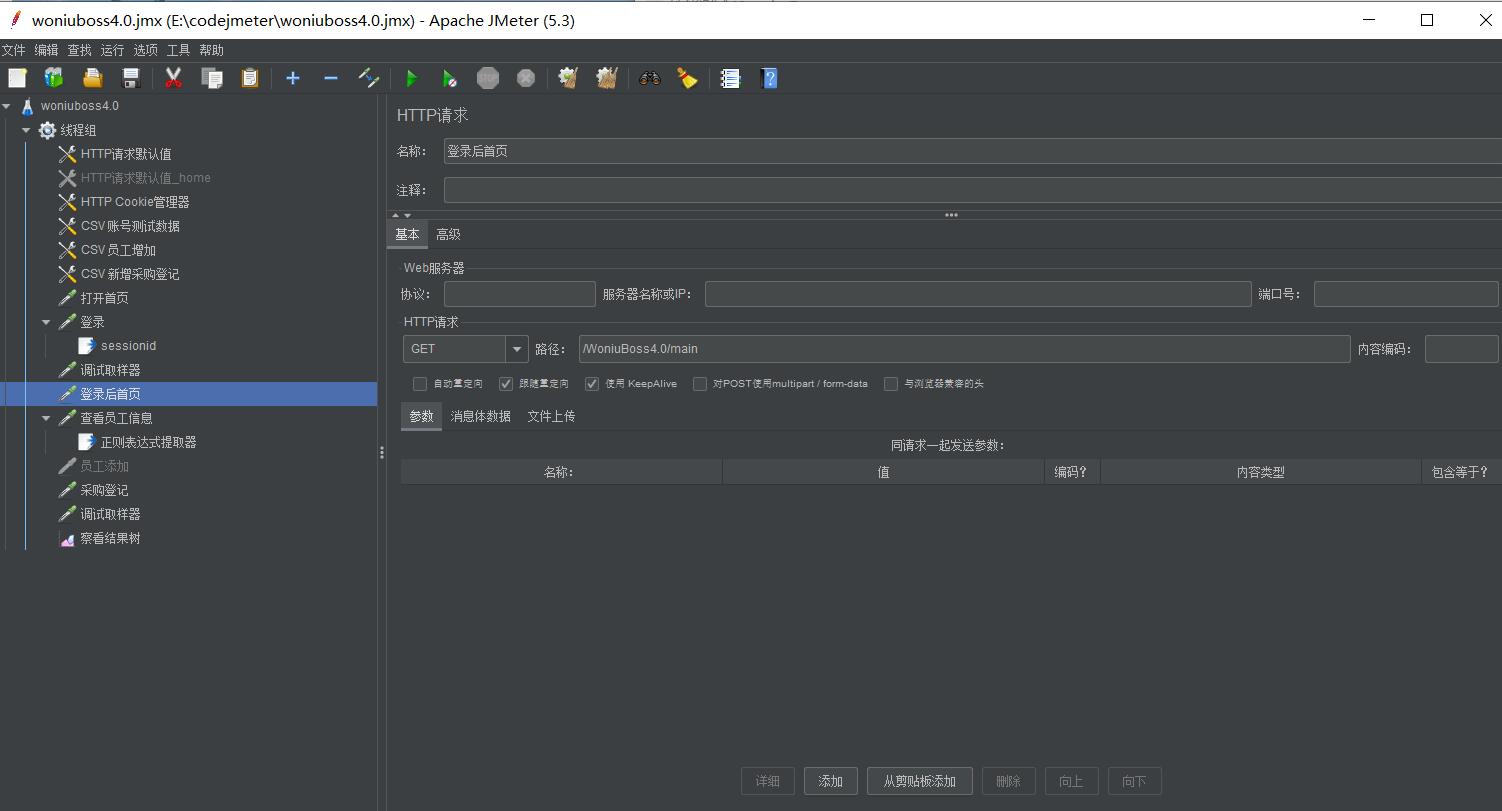Start the test with the green play icon

tap(411, 78)
